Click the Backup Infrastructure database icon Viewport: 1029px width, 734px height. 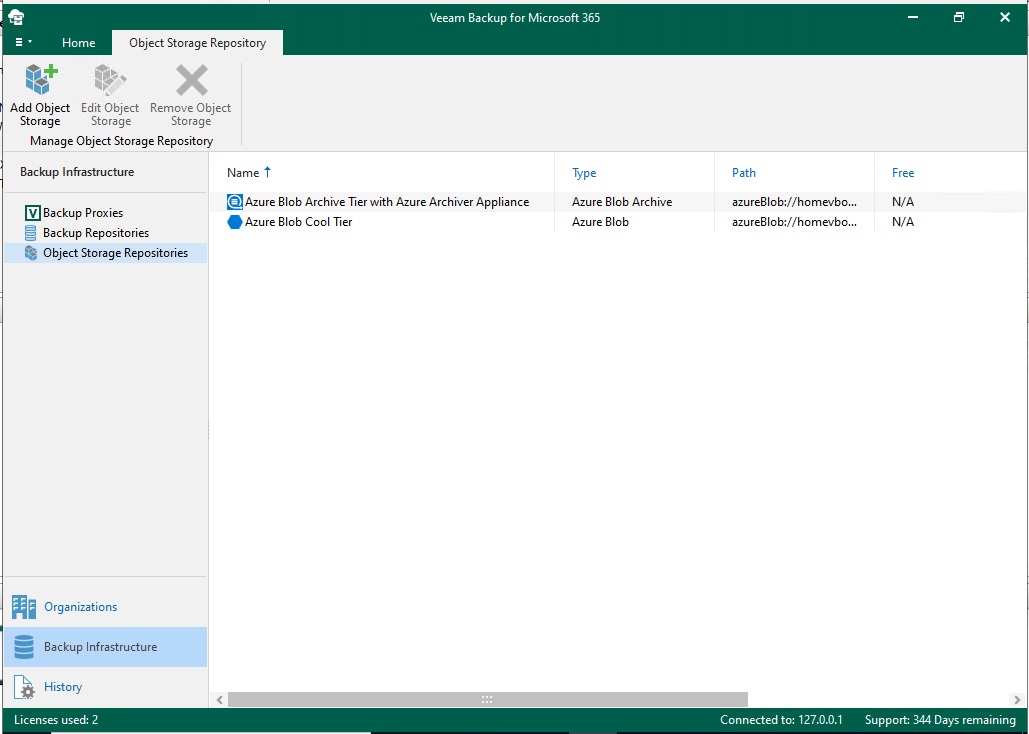(24, 647)
